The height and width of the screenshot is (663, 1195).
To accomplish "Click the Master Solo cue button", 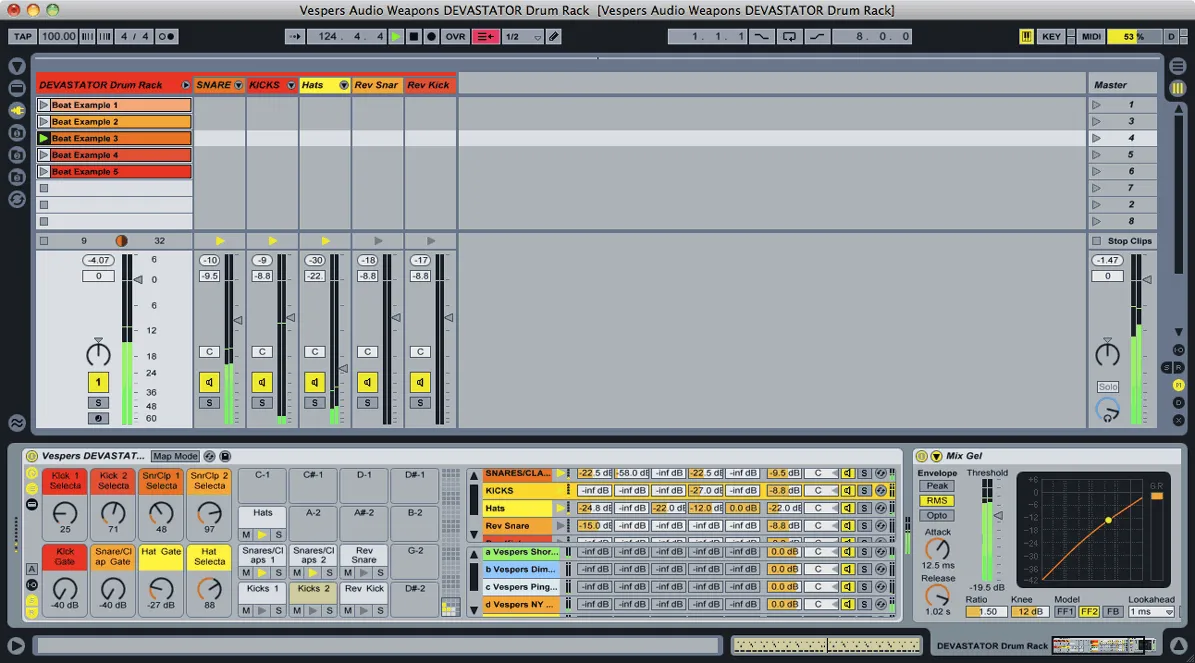I will [x=1107, y=387].
